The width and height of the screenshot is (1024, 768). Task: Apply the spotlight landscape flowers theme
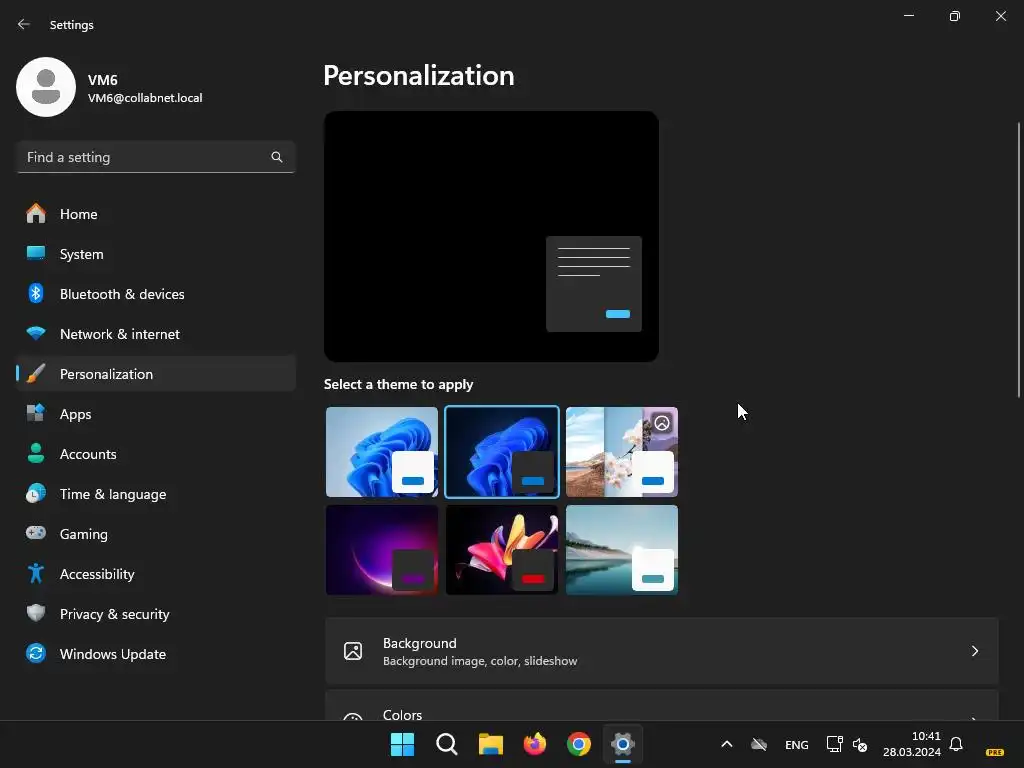pos(622,452)
